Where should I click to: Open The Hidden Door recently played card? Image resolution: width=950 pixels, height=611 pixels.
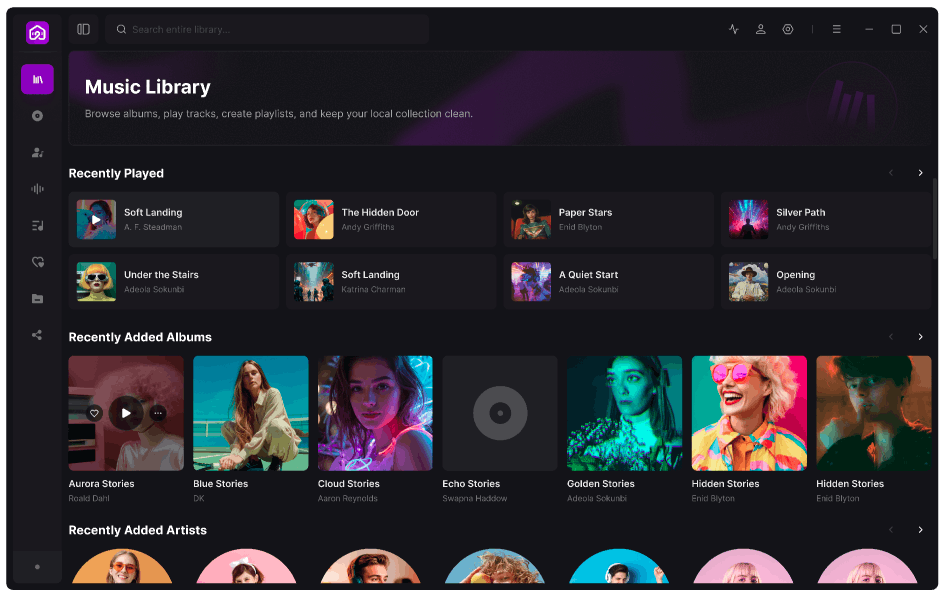pos(391,219)
